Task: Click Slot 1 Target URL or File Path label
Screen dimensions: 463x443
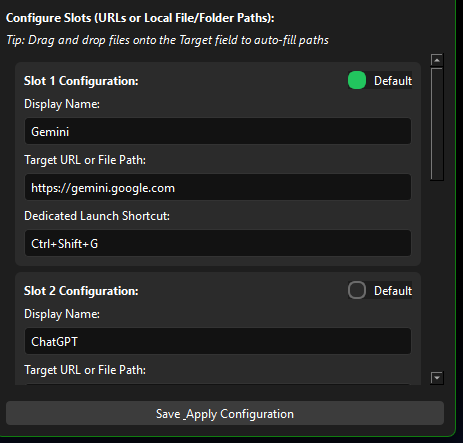Action: point(85,160)
